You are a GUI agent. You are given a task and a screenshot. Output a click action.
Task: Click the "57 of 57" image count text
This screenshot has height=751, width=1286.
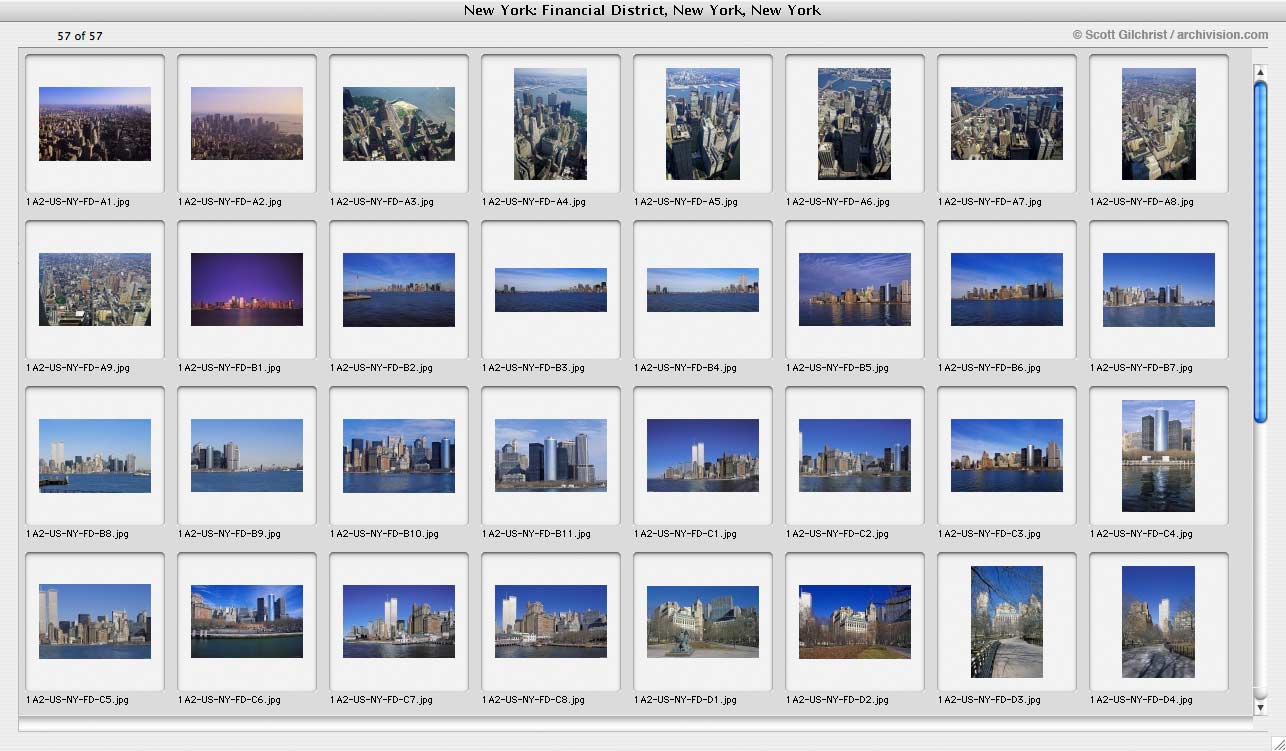pos(80,36)
